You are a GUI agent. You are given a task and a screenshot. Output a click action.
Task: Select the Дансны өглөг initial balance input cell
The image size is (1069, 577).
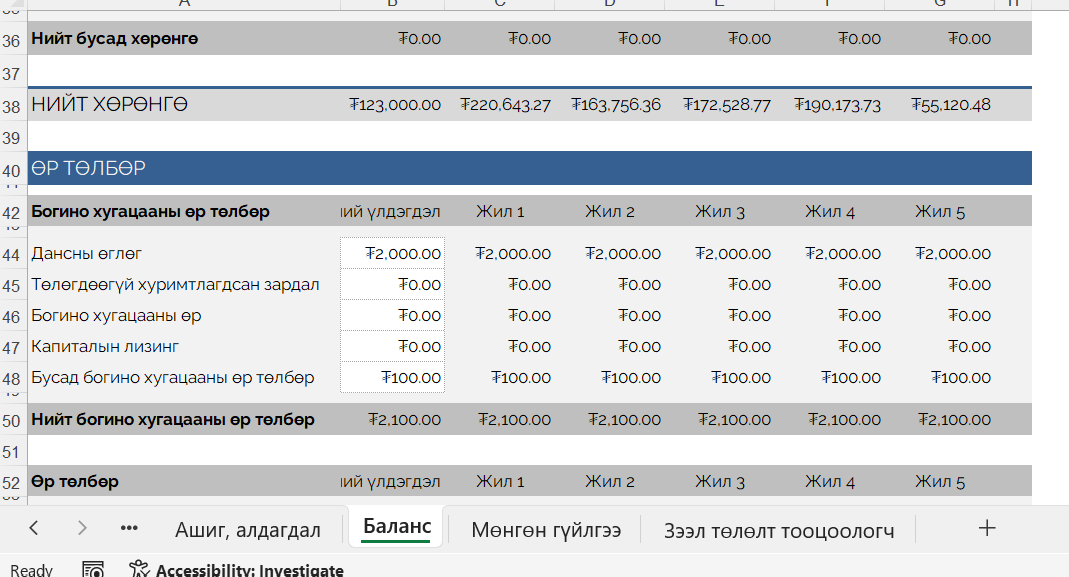tap(392, 254)
